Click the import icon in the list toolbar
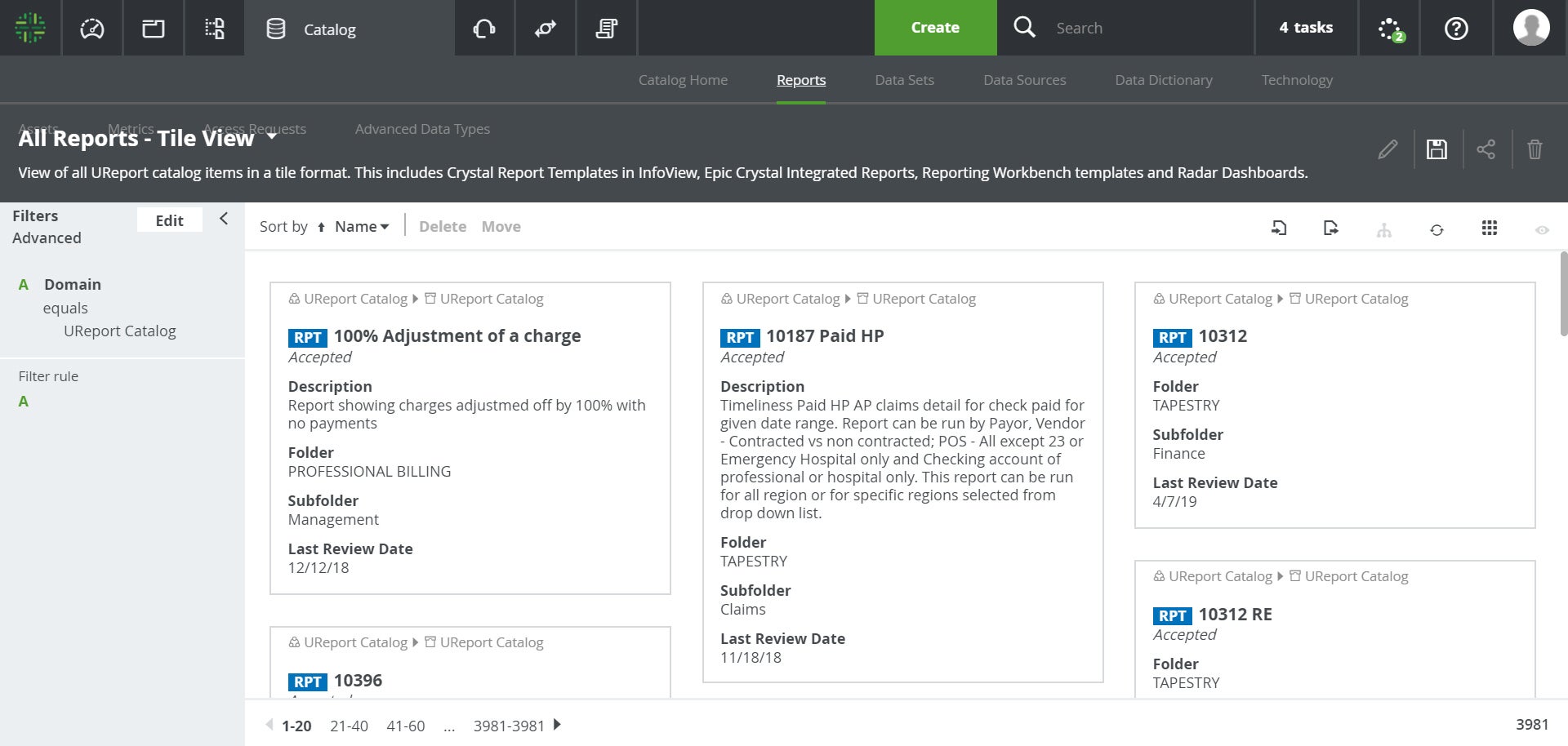The height and width of the screenshot is (746, 1568). pos(1279,228)
